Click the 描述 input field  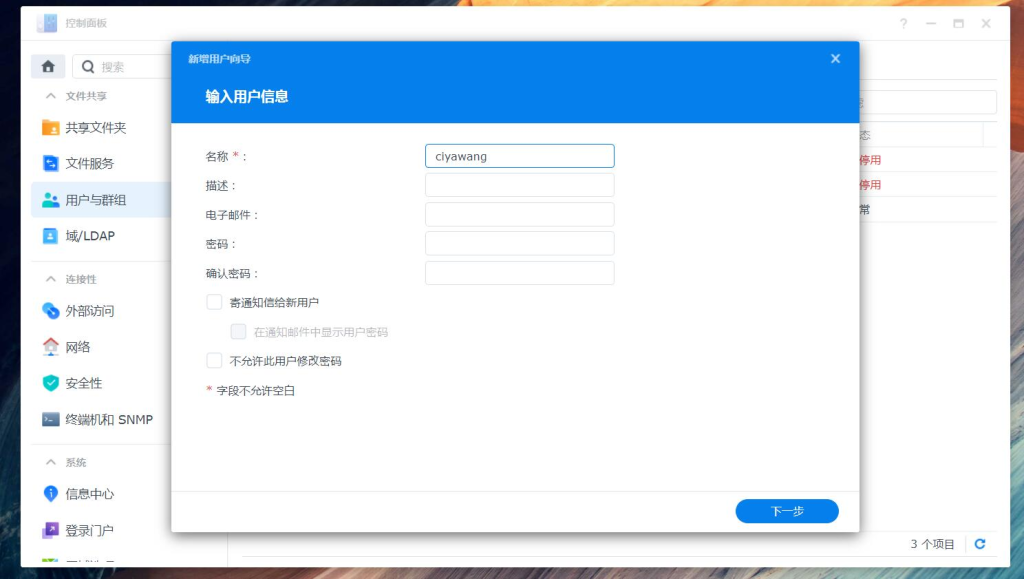click(519, 184)
